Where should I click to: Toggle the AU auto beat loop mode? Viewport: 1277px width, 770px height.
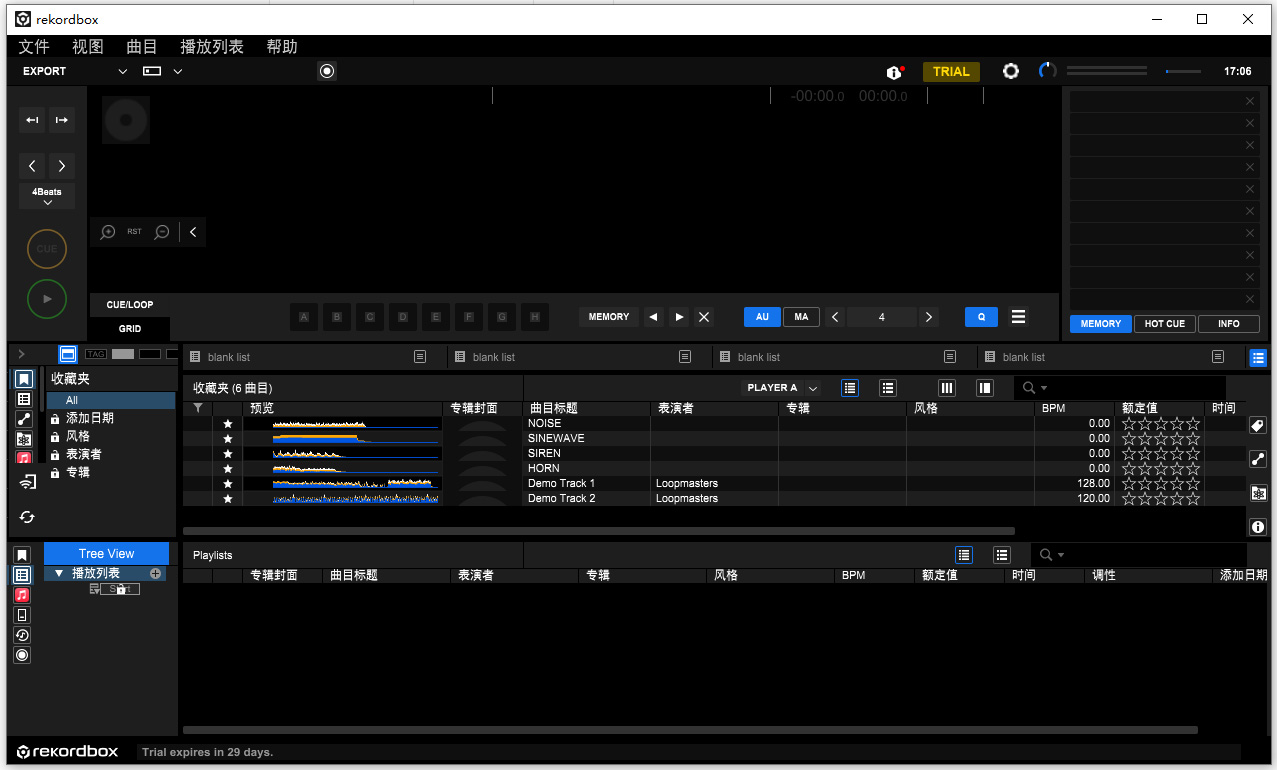coord(762,317)
